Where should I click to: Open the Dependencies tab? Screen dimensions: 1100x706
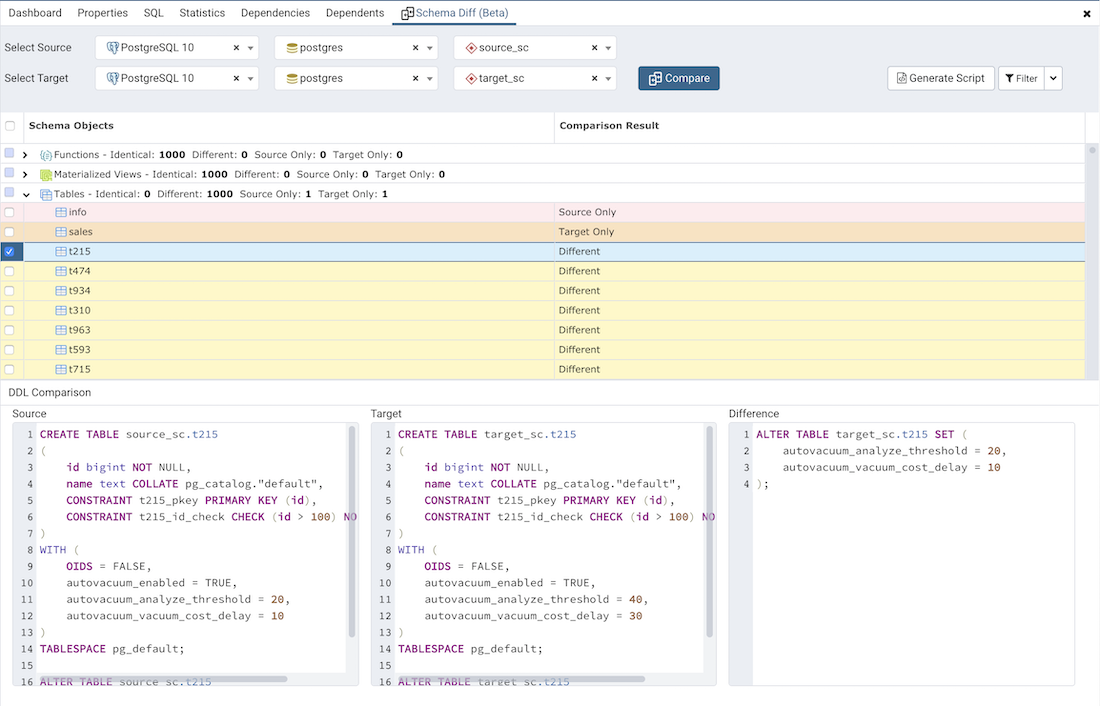(275, 13)
